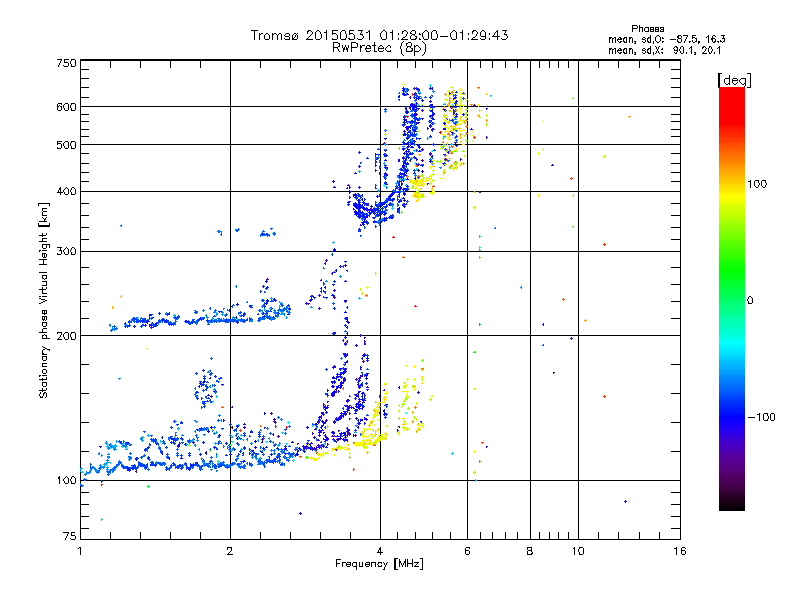The image size is (800, 600).
Task: Click the x-axis label '2'
Action: [230, 551]
